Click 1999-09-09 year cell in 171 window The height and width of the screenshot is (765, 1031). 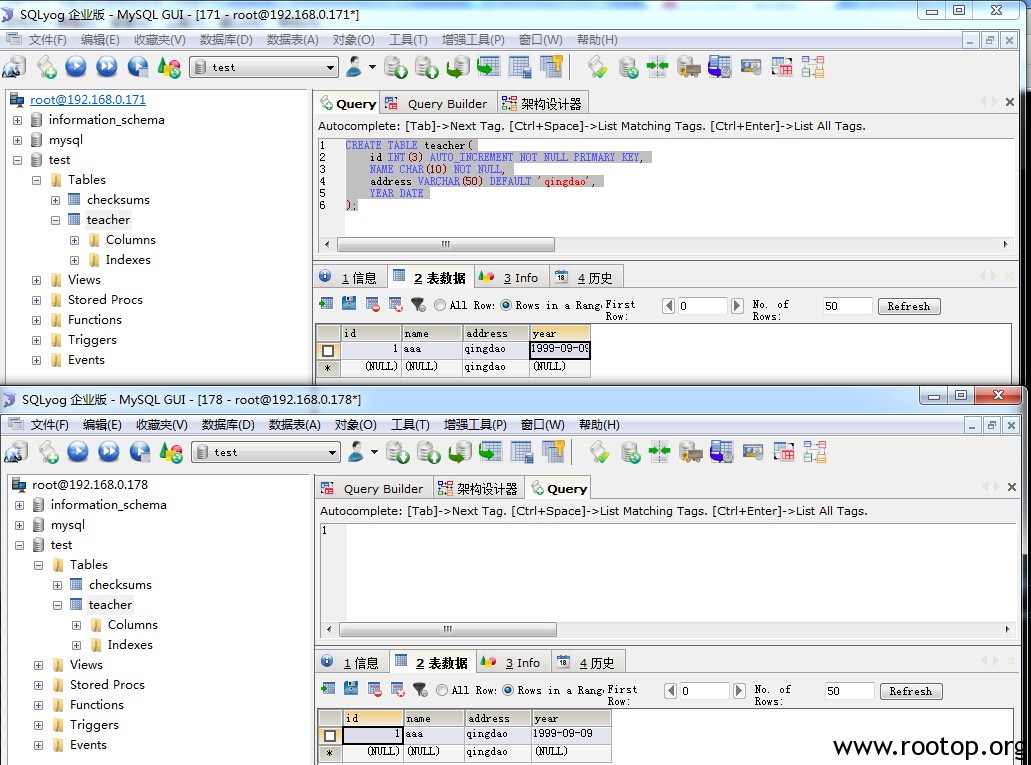(x=560, y=349)
